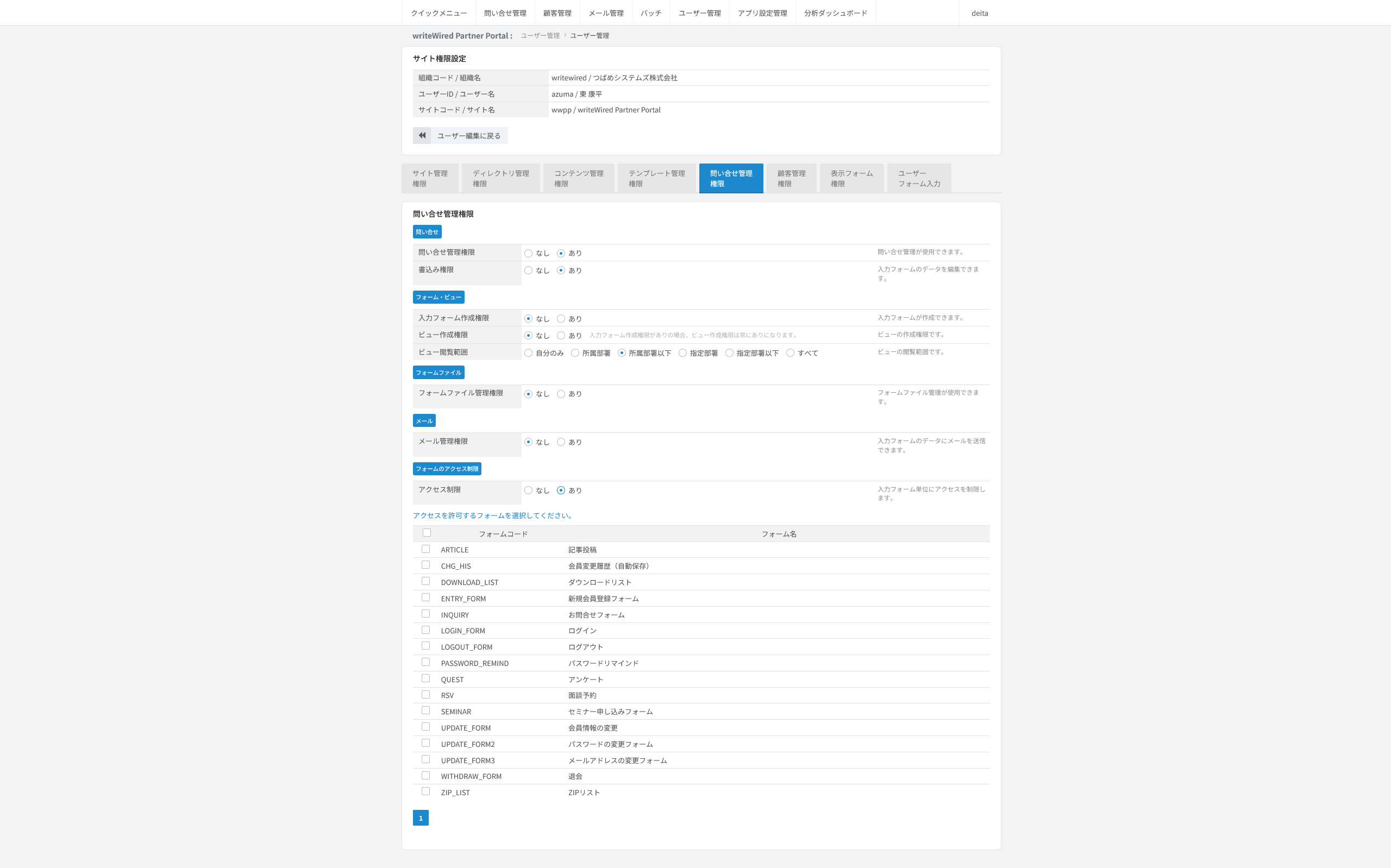Screen dimensions: 1391x868
Task: Check the LOGOUT_FORM checkbox
Action: click(425, 646)
